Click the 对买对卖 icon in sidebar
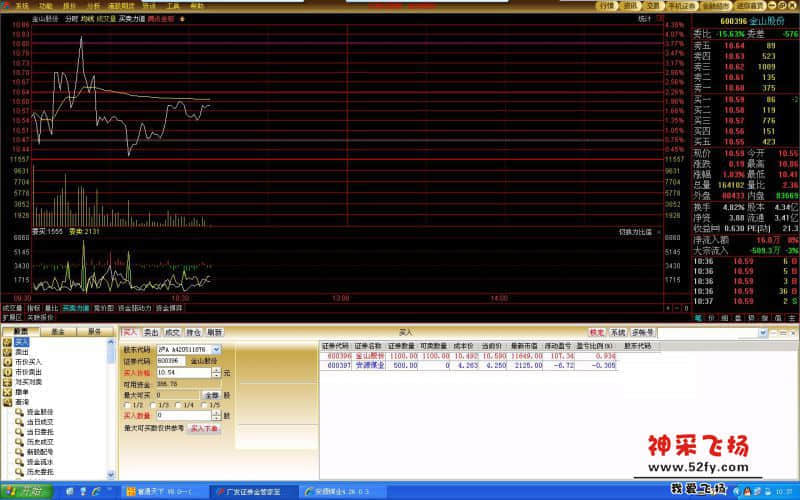The width and height of the screenshot is (800, 500). click(9, 382)
